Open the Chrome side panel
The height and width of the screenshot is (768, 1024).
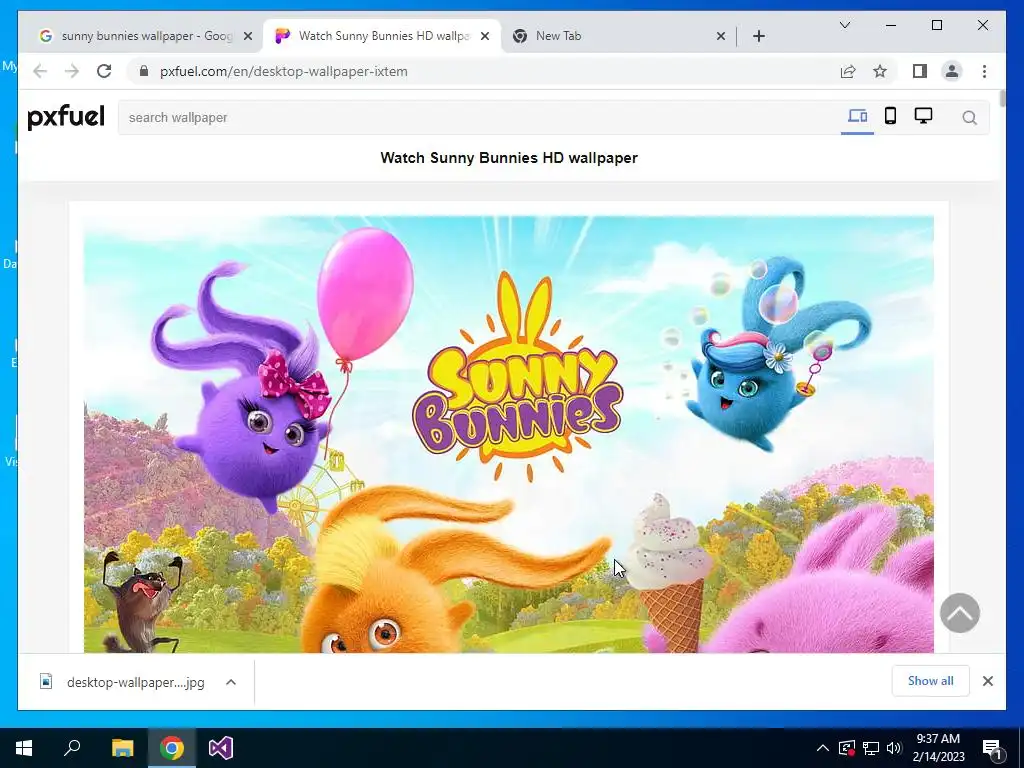click(920, 71)
